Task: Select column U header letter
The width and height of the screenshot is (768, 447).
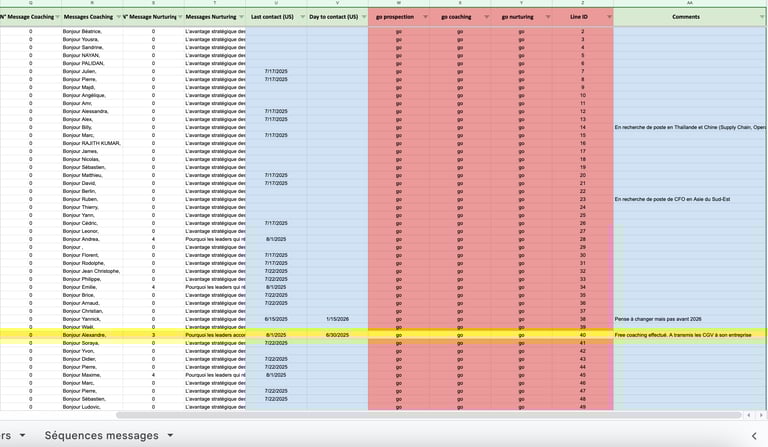Action: pyautogui.click(x=276, y=3)
